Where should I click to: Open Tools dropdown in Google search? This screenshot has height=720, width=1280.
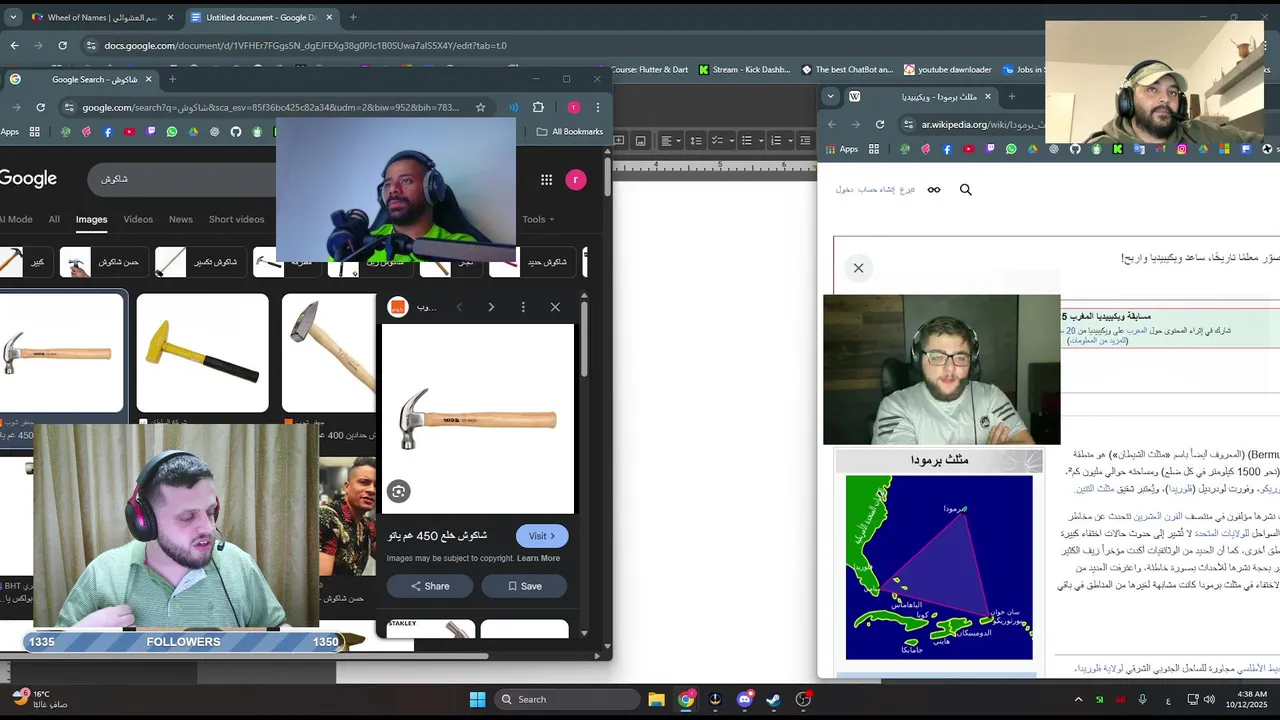[539, 219]
